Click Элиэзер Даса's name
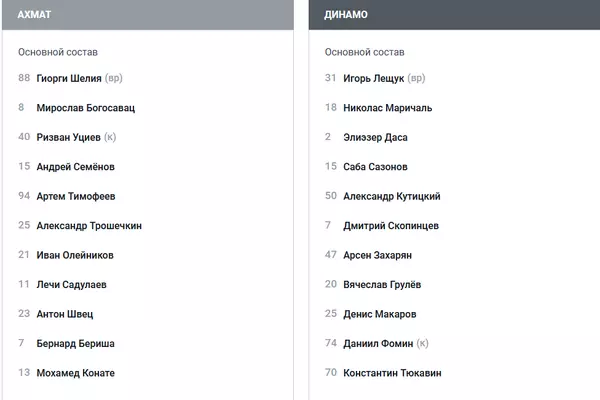Viewport: 600px width, 400px height. (375, 137)
